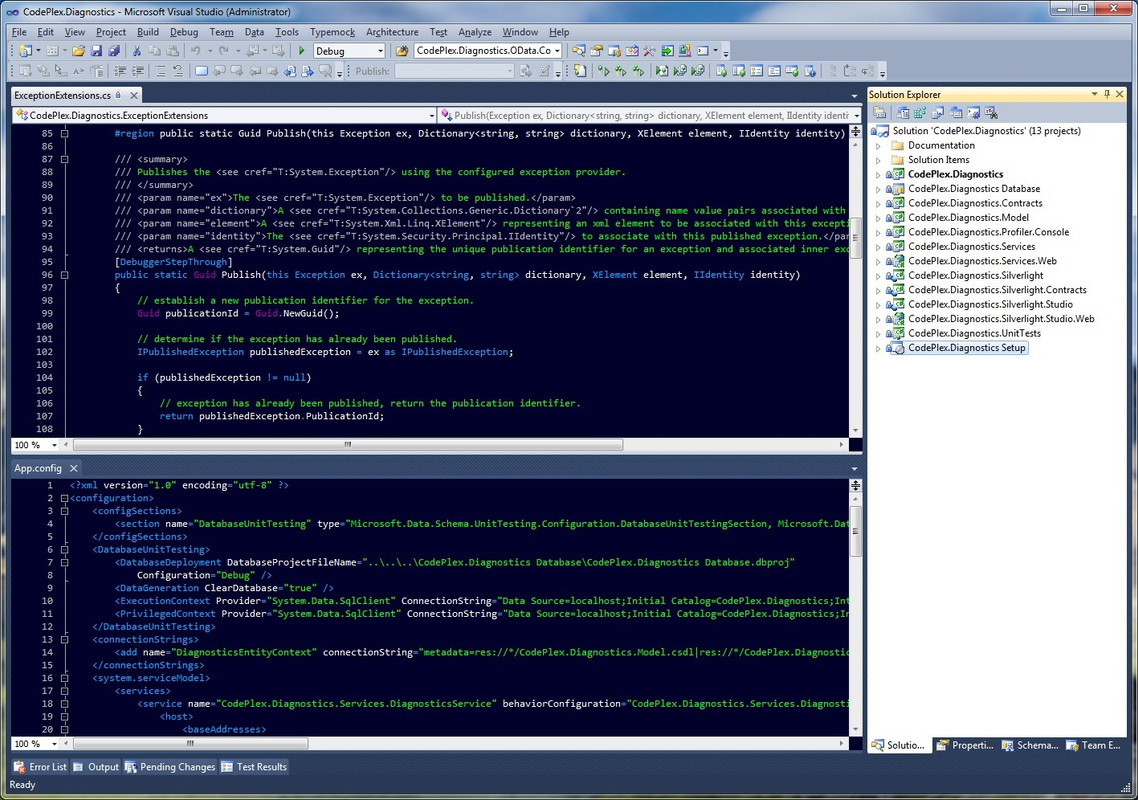Close the App.config tab

(73, 468)
